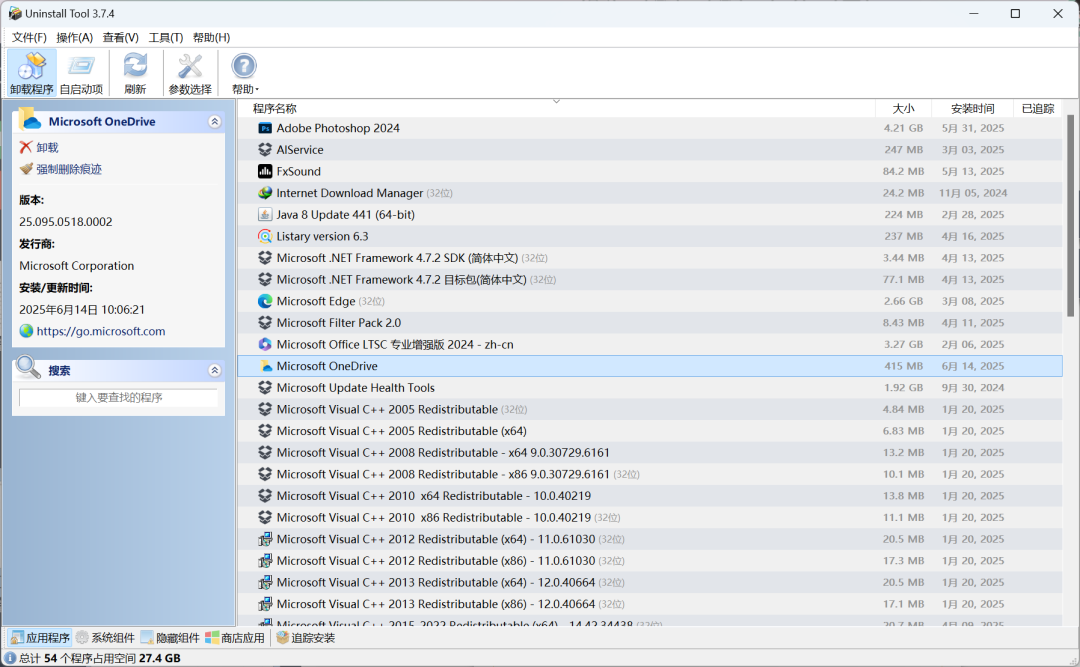Viewport: 1080px width, 667px height.
Task: Switch to the 应用程序 tab
Action: [40, 638]
